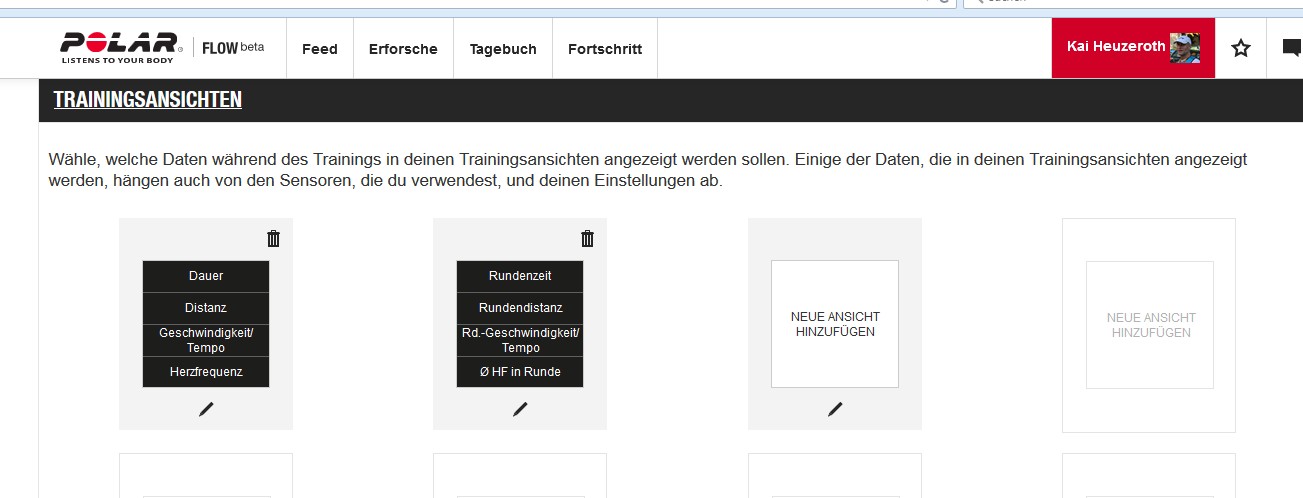Add new view in third slot

835,324
